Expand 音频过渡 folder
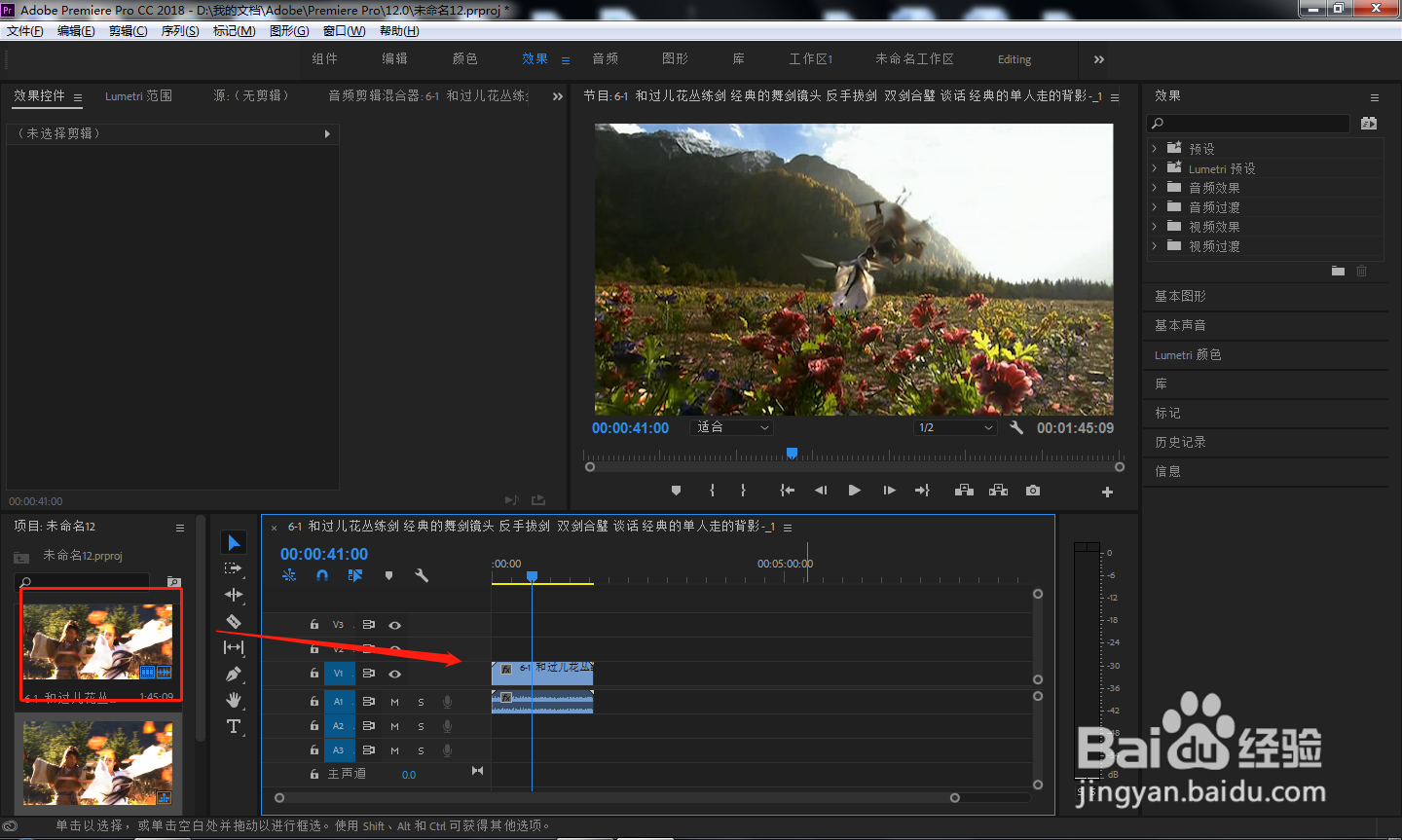 point(1155,207)
